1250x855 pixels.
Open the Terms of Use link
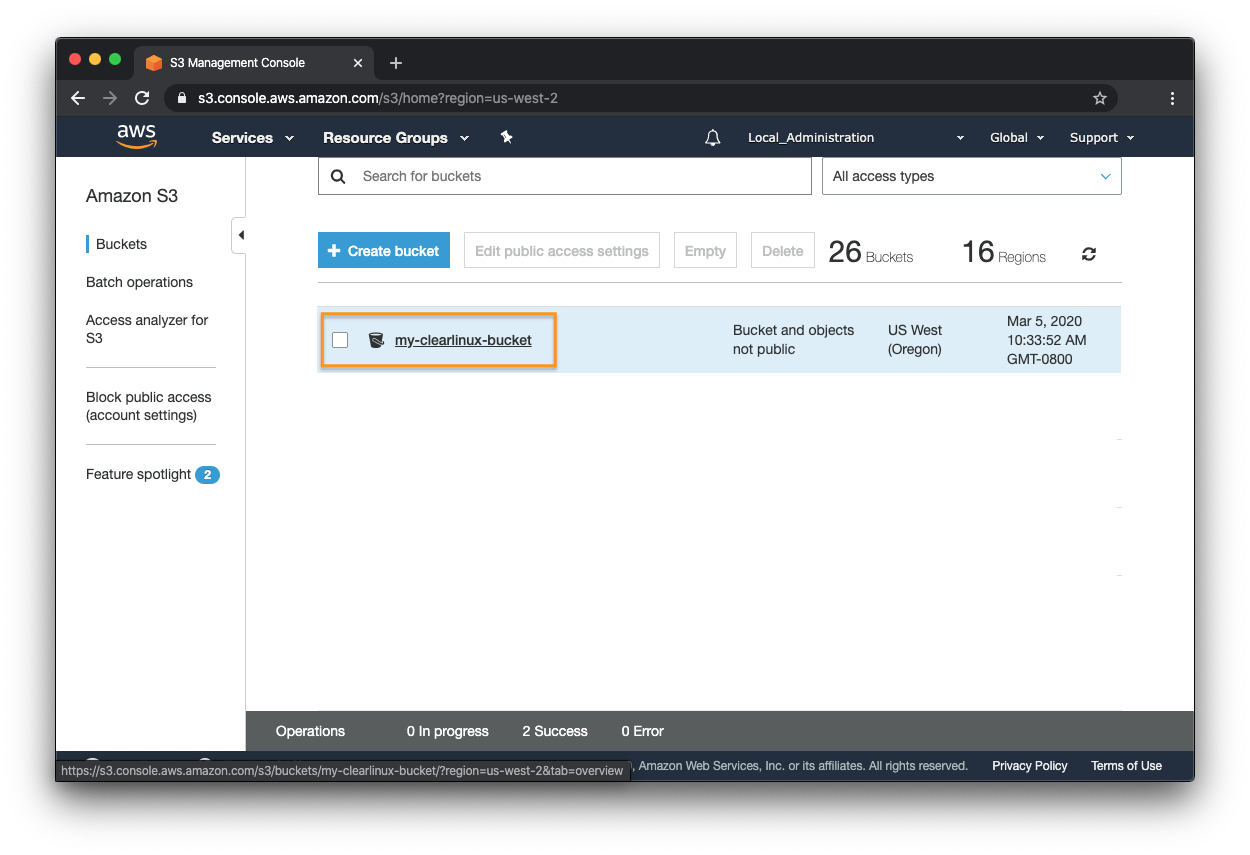coord(1126,766)
